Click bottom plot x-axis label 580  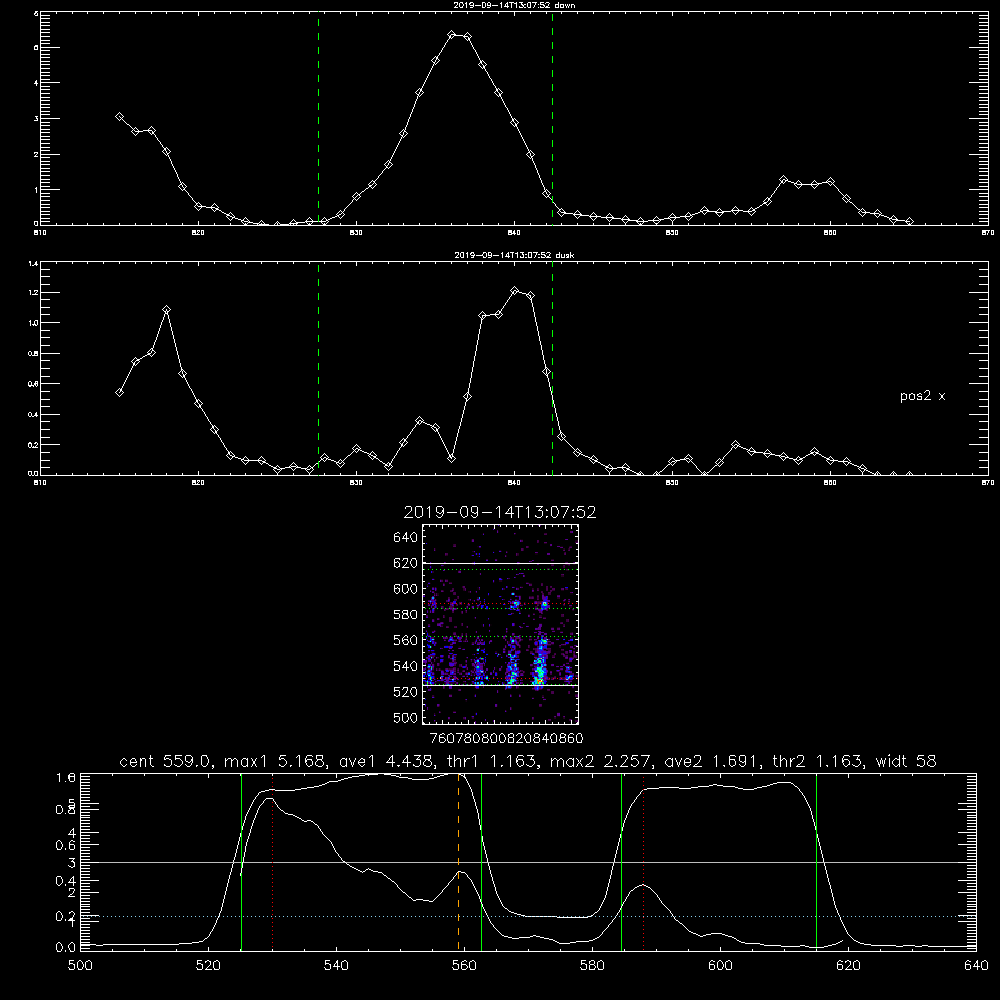(592, 966)
